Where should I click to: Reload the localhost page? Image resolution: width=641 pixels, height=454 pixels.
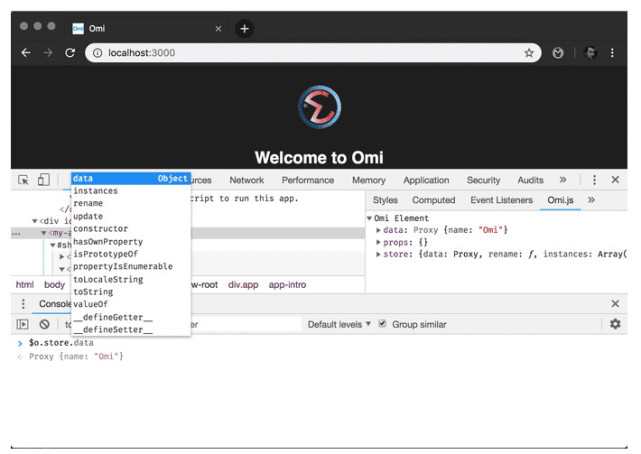tap(70, 53)
